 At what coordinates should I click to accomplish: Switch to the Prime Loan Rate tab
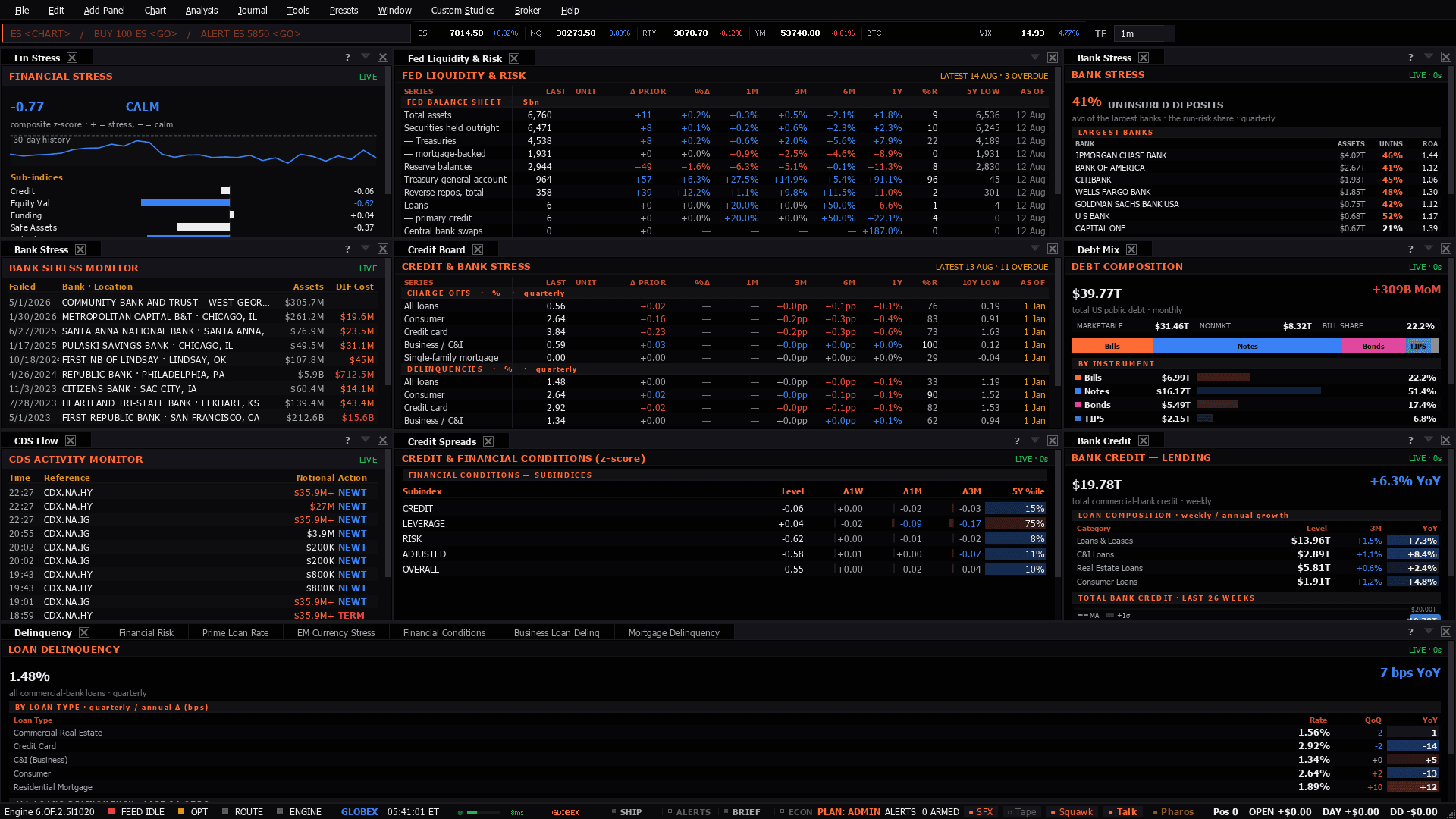[235, 632]
